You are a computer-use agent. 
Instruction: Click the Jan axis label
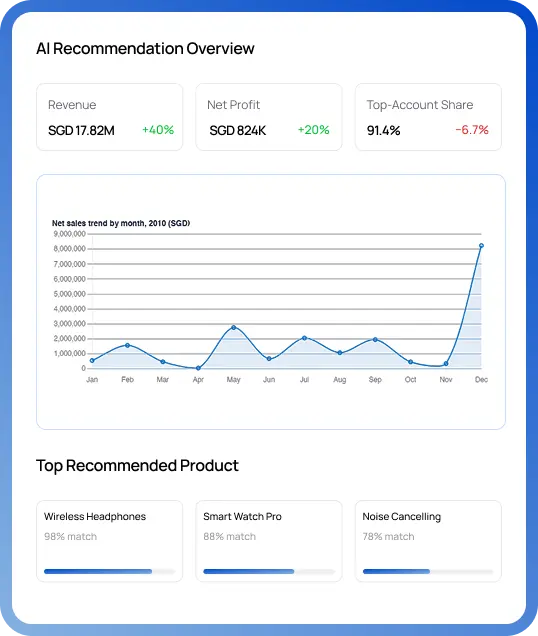click(92, 380)
